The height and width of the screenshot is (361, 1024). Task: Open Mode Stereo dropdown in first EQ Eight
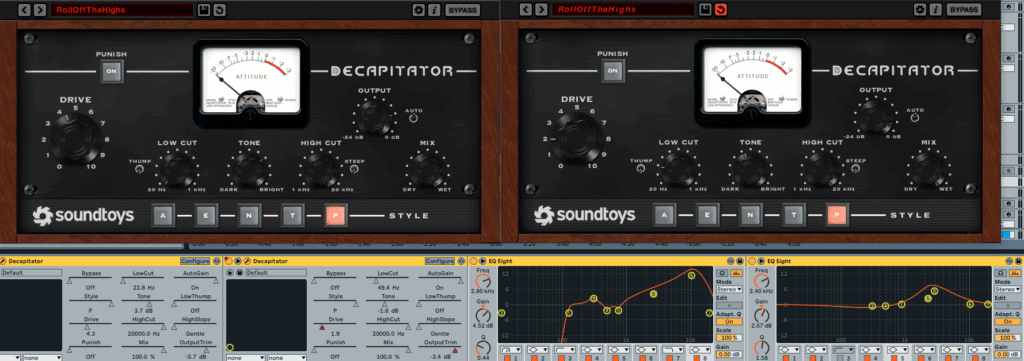[729, 289]
